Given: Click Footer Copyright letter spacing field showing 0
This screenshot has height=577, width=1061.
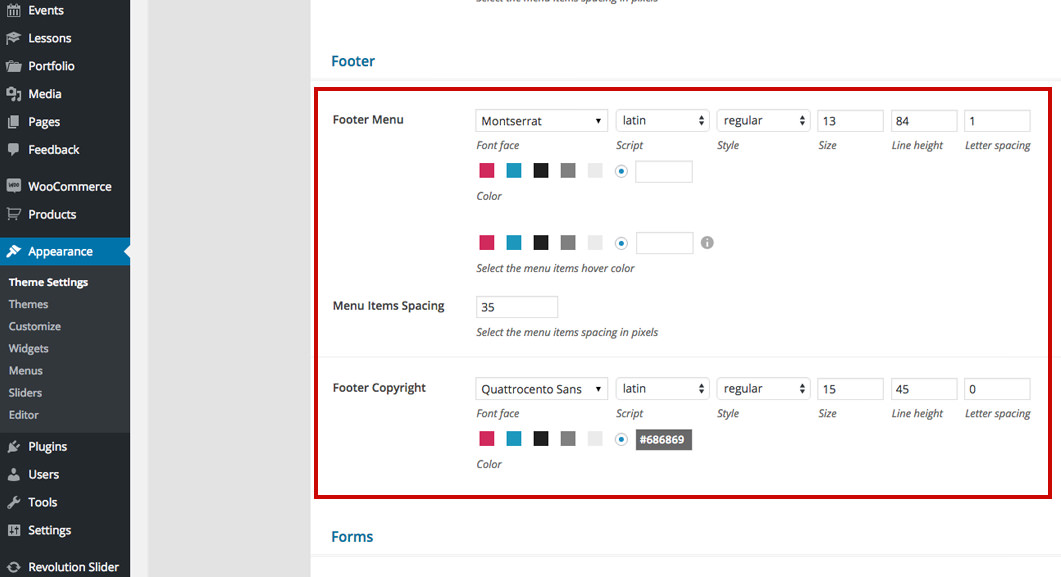Looking at the screenshot, I should pos(997,389).
